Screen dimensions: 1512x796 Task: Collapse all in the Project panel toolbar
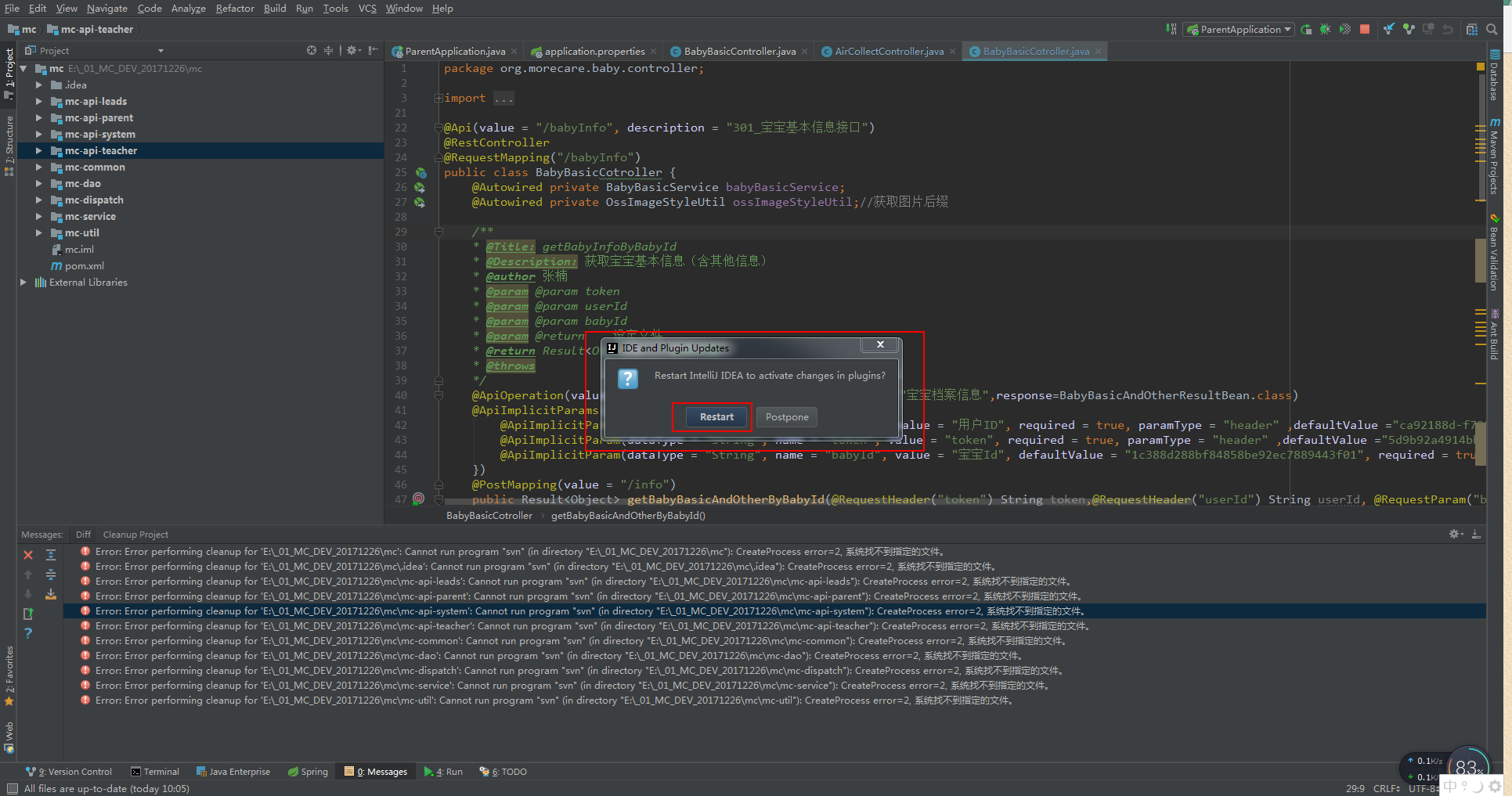(328, 50)
